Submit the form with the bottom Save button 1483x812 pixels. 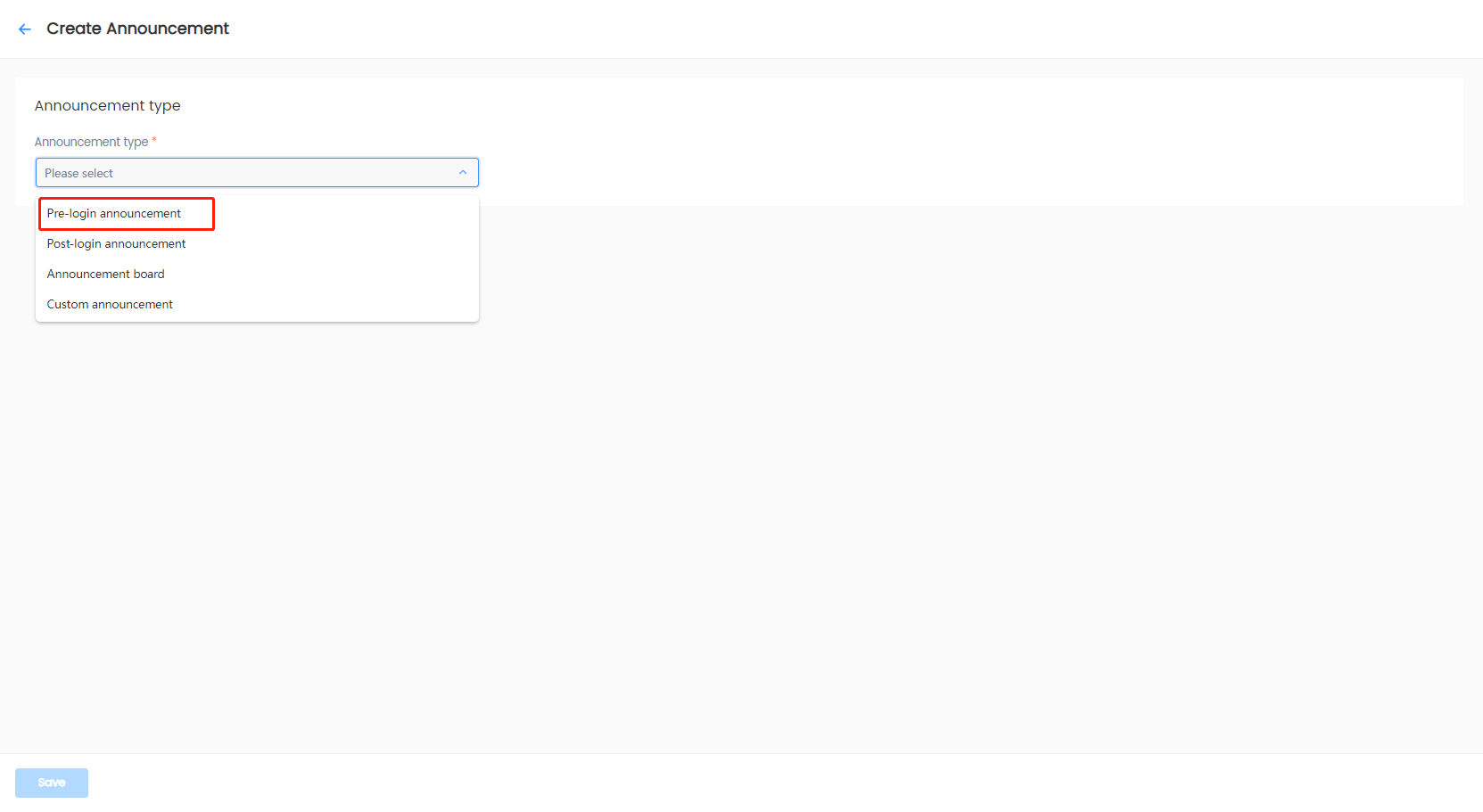(52, 783)
